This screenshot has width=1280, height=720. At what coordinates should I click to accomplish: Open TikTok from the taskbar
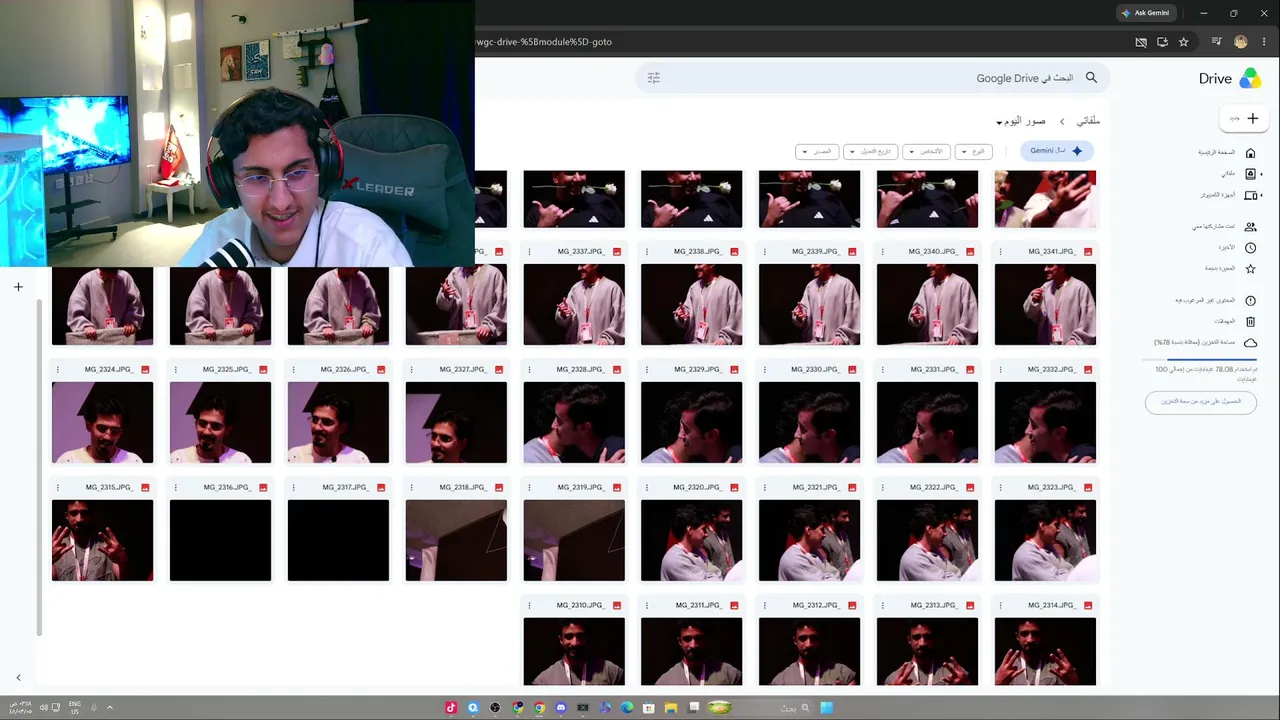pyautogui.click(x=451, y=708)
